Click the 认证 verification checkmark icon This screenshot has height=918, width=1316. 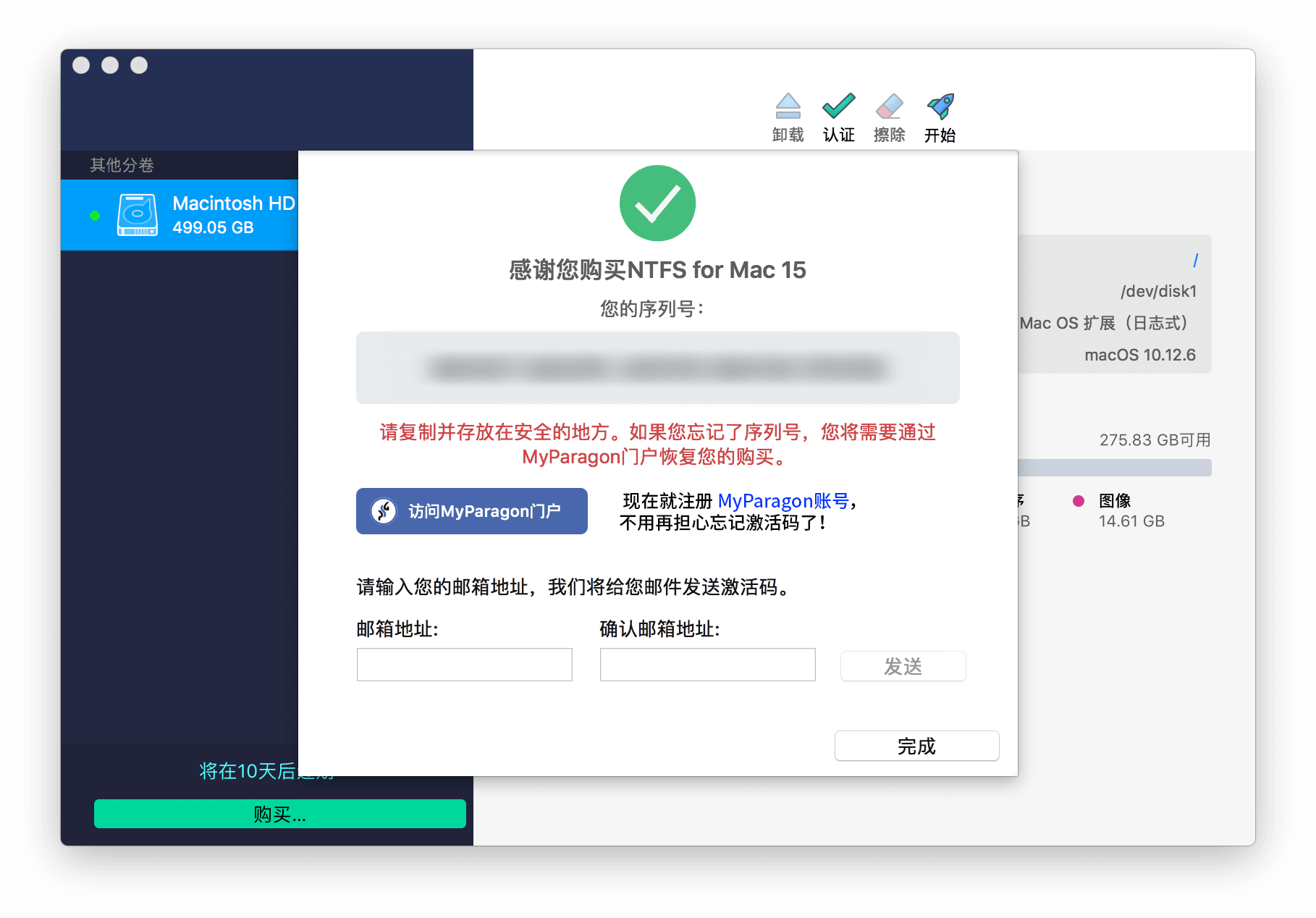pyautogui.click(x=838, y=107)
